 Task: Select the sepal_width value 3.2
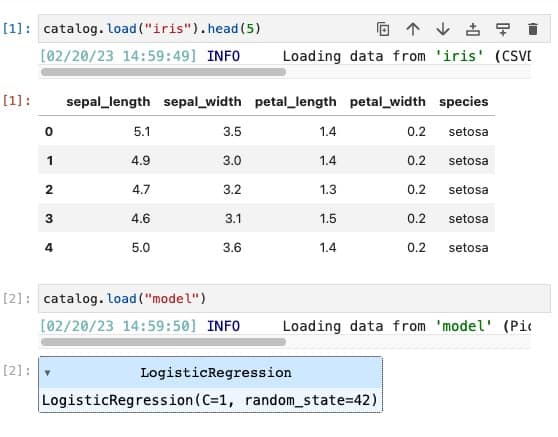pos(232,189)
